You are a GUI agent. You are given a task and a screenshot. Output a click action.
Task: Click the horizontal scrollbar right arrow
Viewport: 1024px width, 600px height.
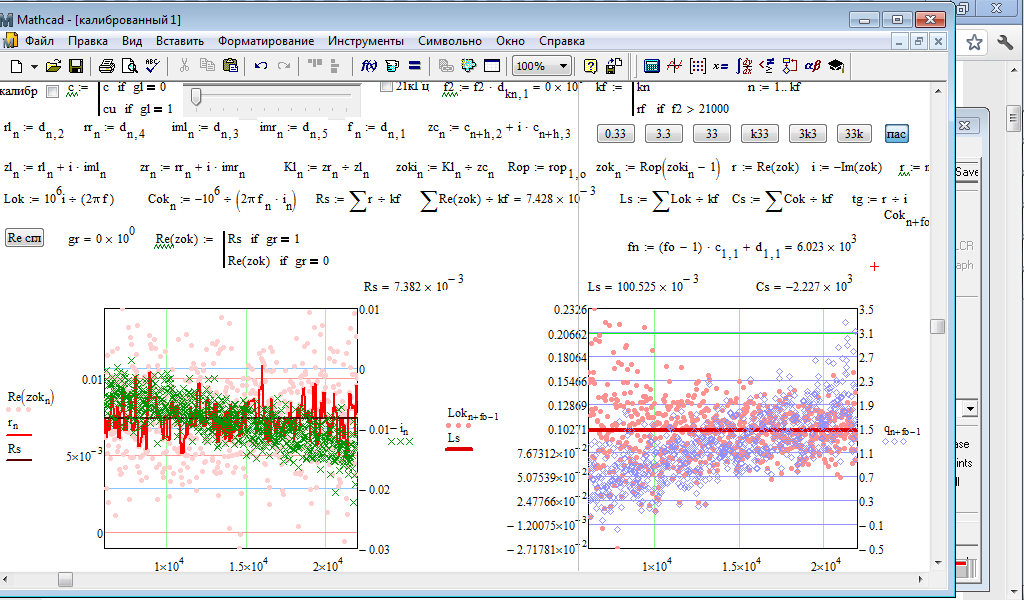click(x=921, y=579)
